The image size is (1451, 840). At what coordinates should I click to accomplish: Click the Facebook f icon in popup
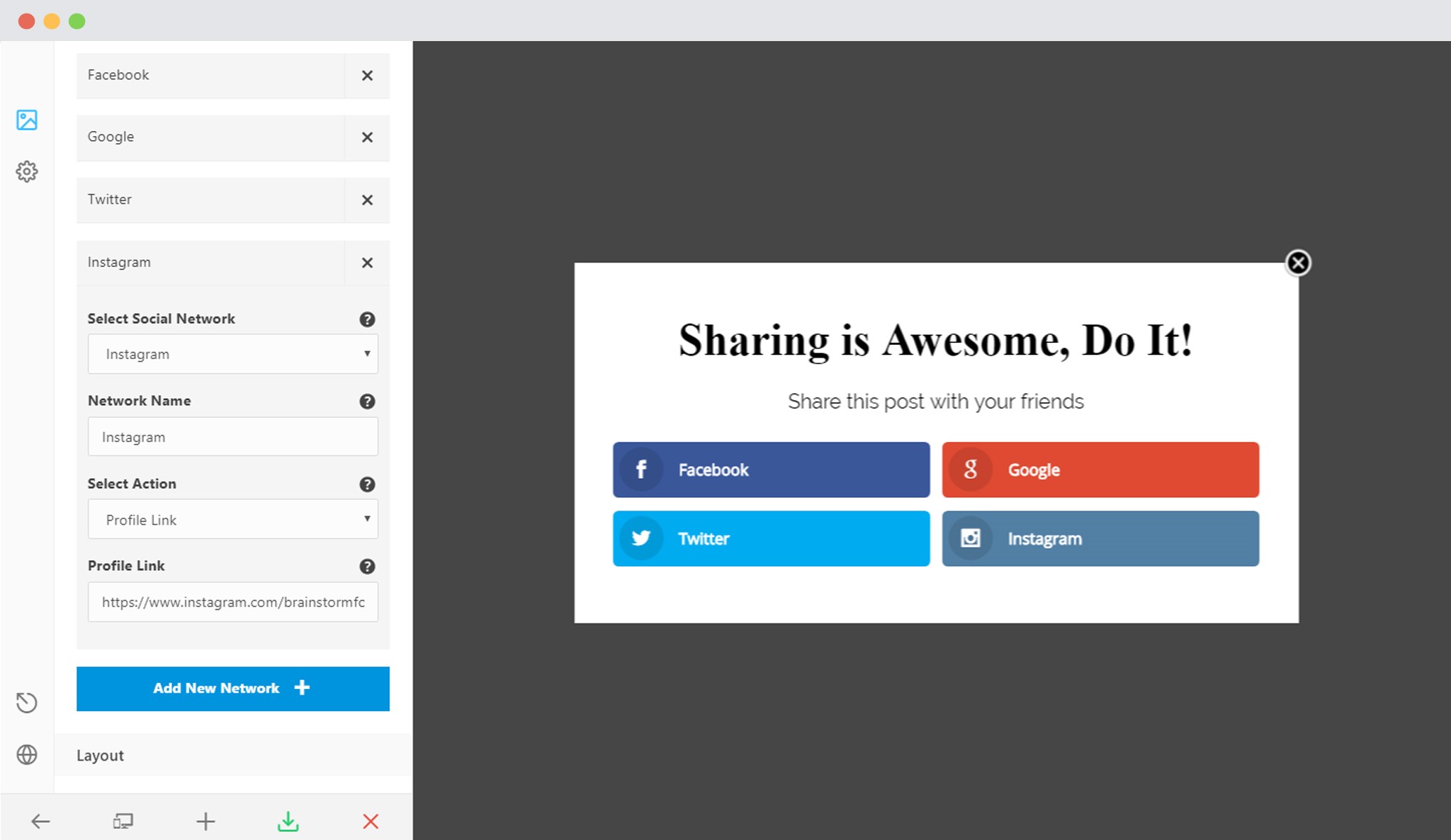641,470
